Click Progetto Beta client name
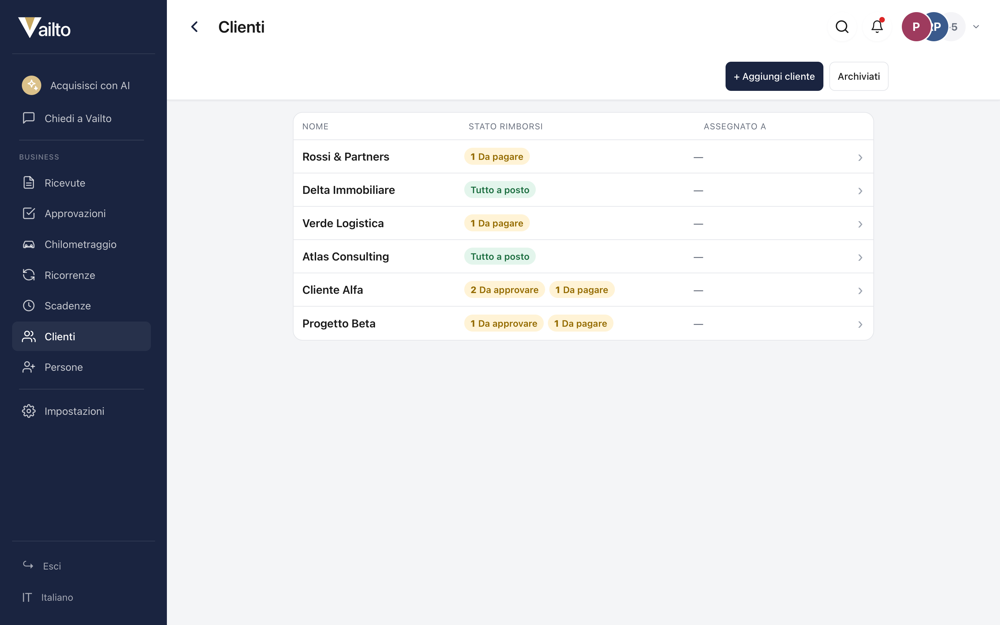1000x625 pixels. pyautogui.click(x=339, y=323)
